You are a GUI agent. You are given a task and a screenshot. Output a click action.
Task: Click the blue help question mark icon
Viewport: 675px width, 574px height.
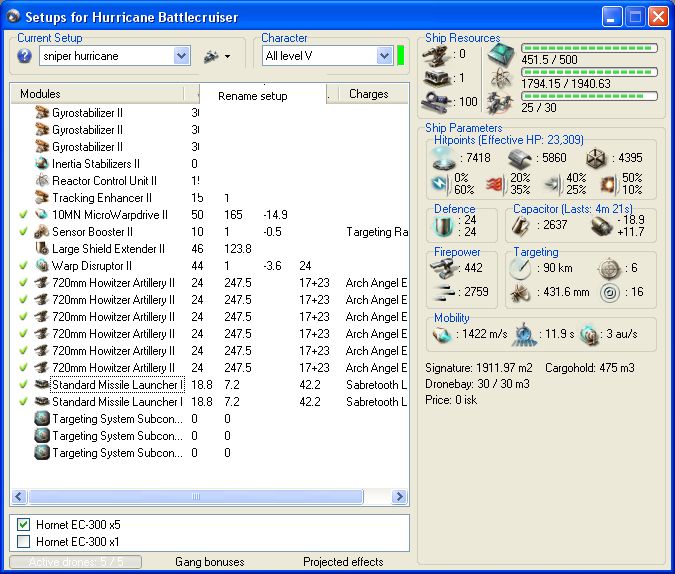point(25,56)
